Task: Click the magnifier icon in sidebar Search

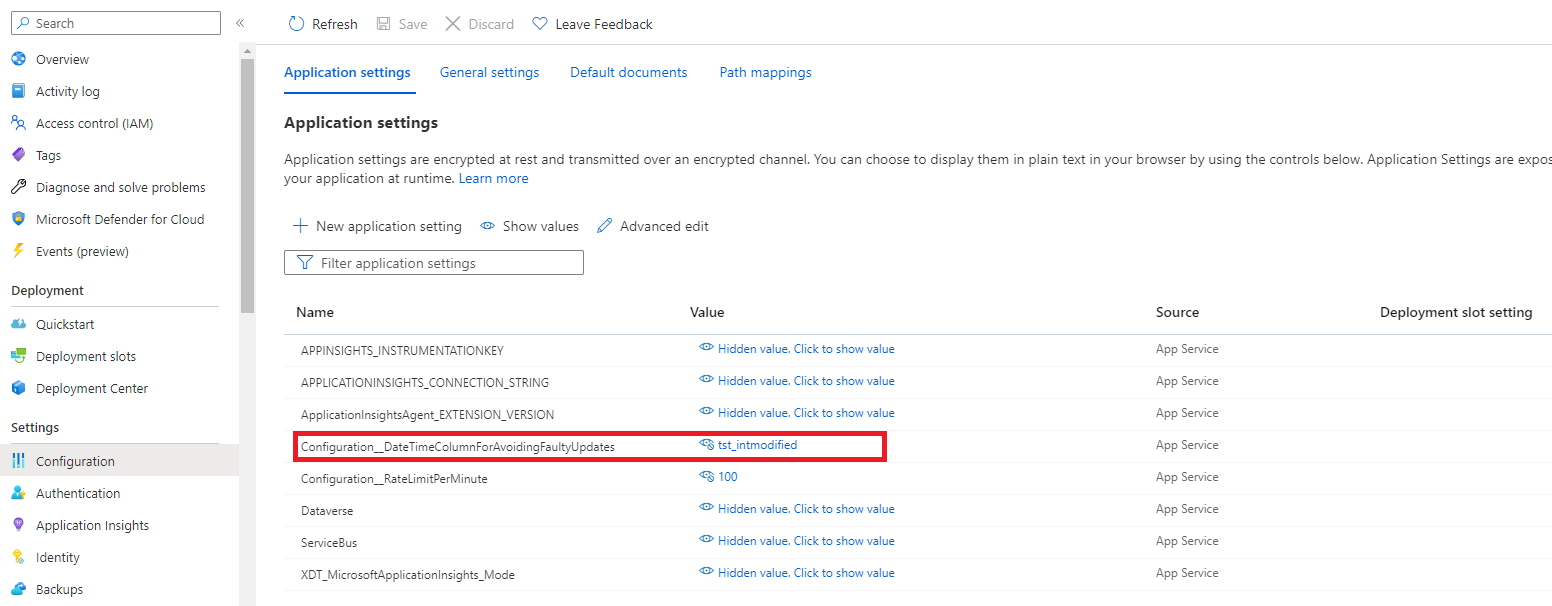Action: 24,23
